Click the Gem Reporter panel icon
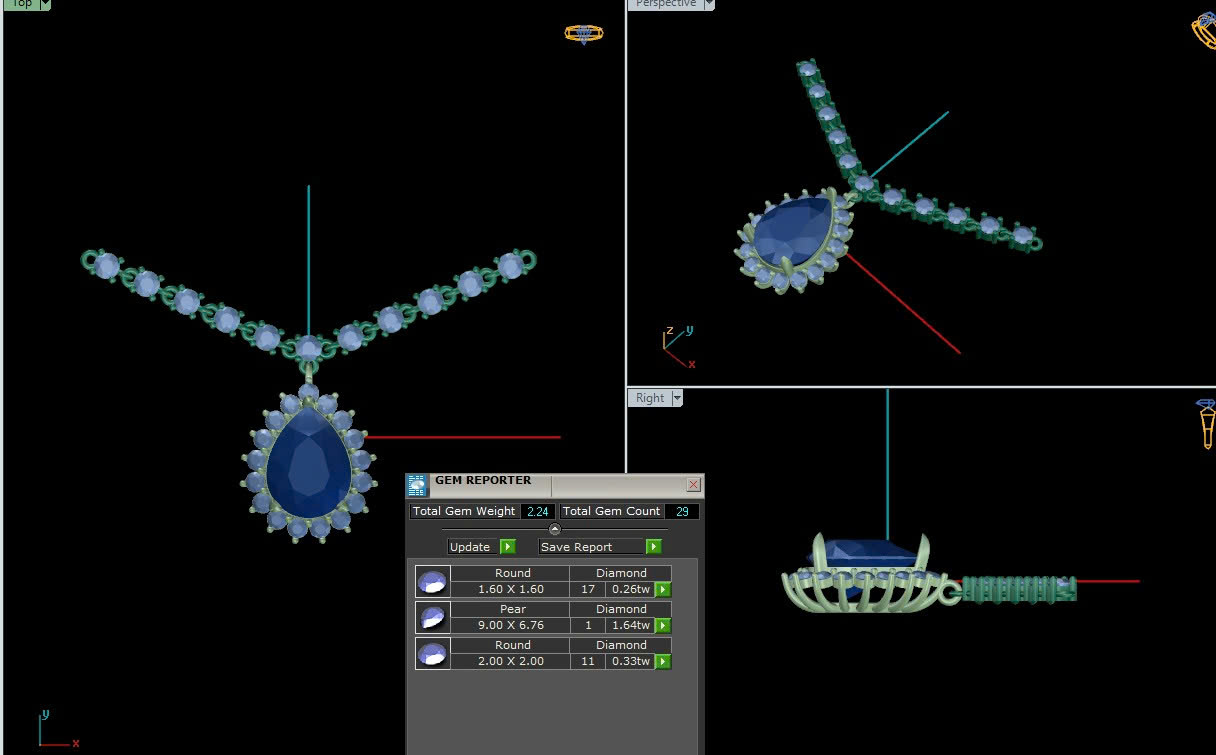Image resolution: width=1216 pixels, height=755 pixels. (x=417, y=485)
